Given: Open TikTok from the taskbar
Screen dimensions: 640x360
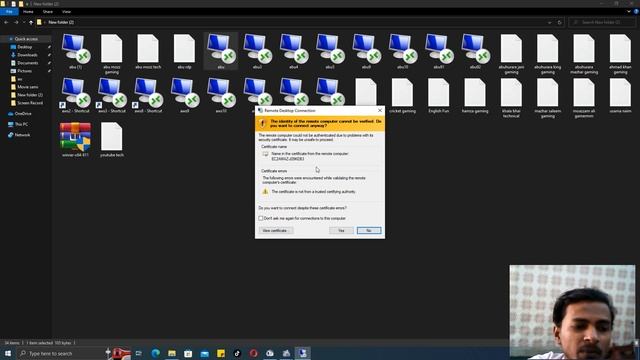Looking at the screenshot, I should [237, 353].
